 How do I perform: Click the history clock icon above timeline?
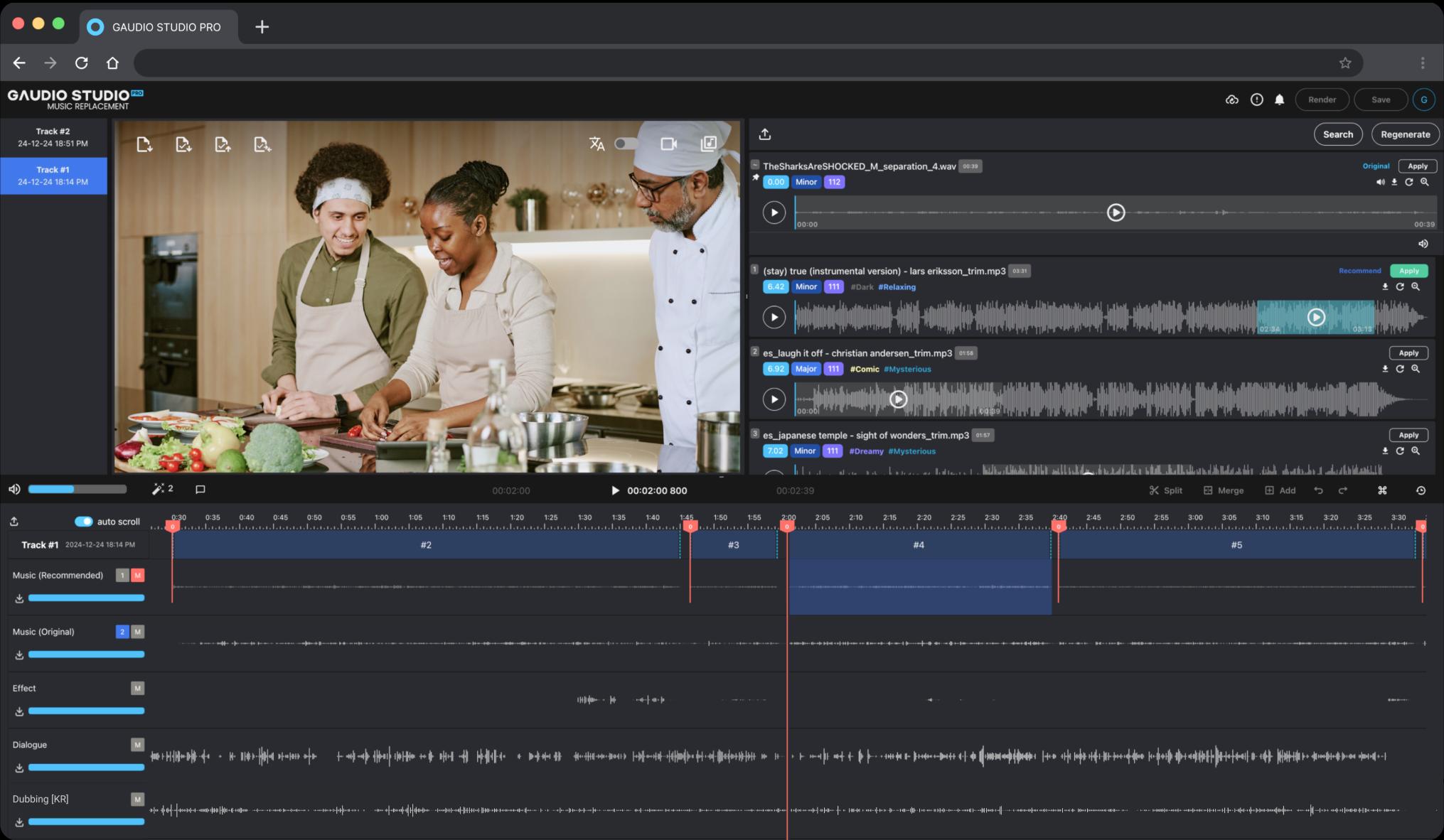tap(1421, 490)
